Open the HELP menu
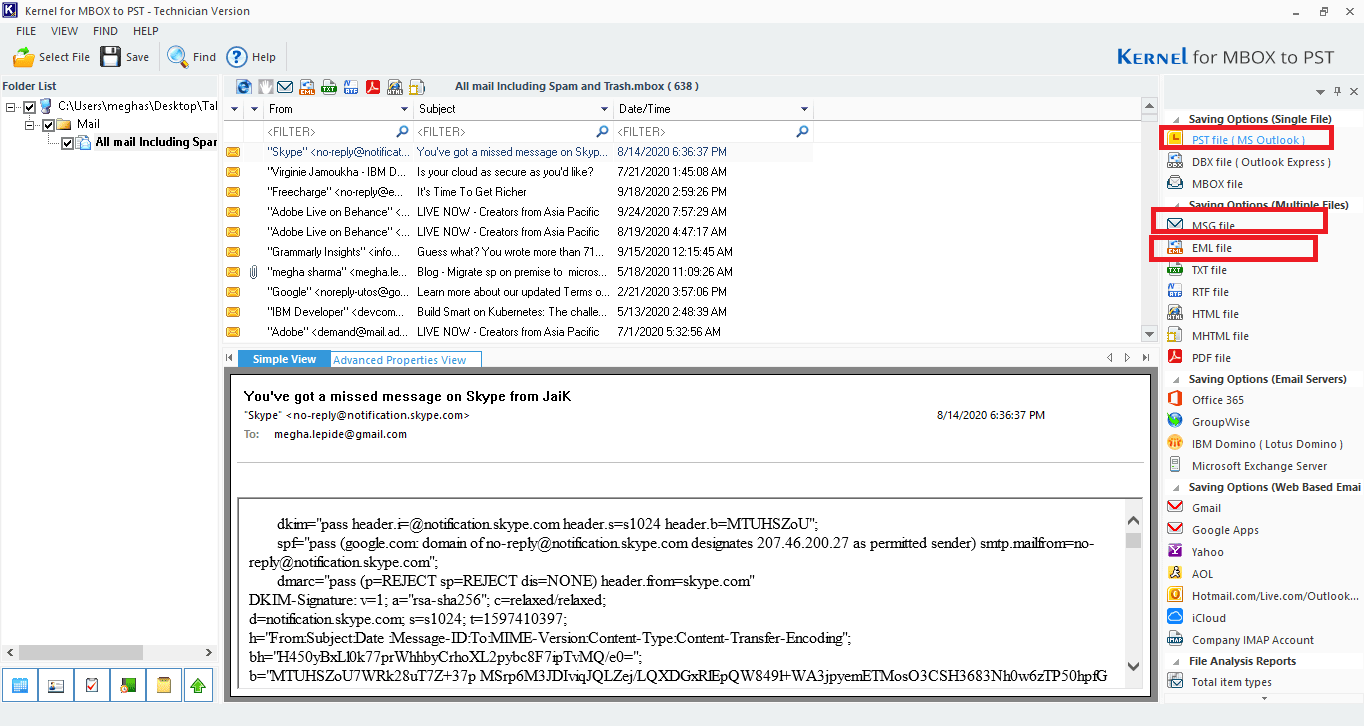Viewport: 1364px width, 726px height. [146, 31]
